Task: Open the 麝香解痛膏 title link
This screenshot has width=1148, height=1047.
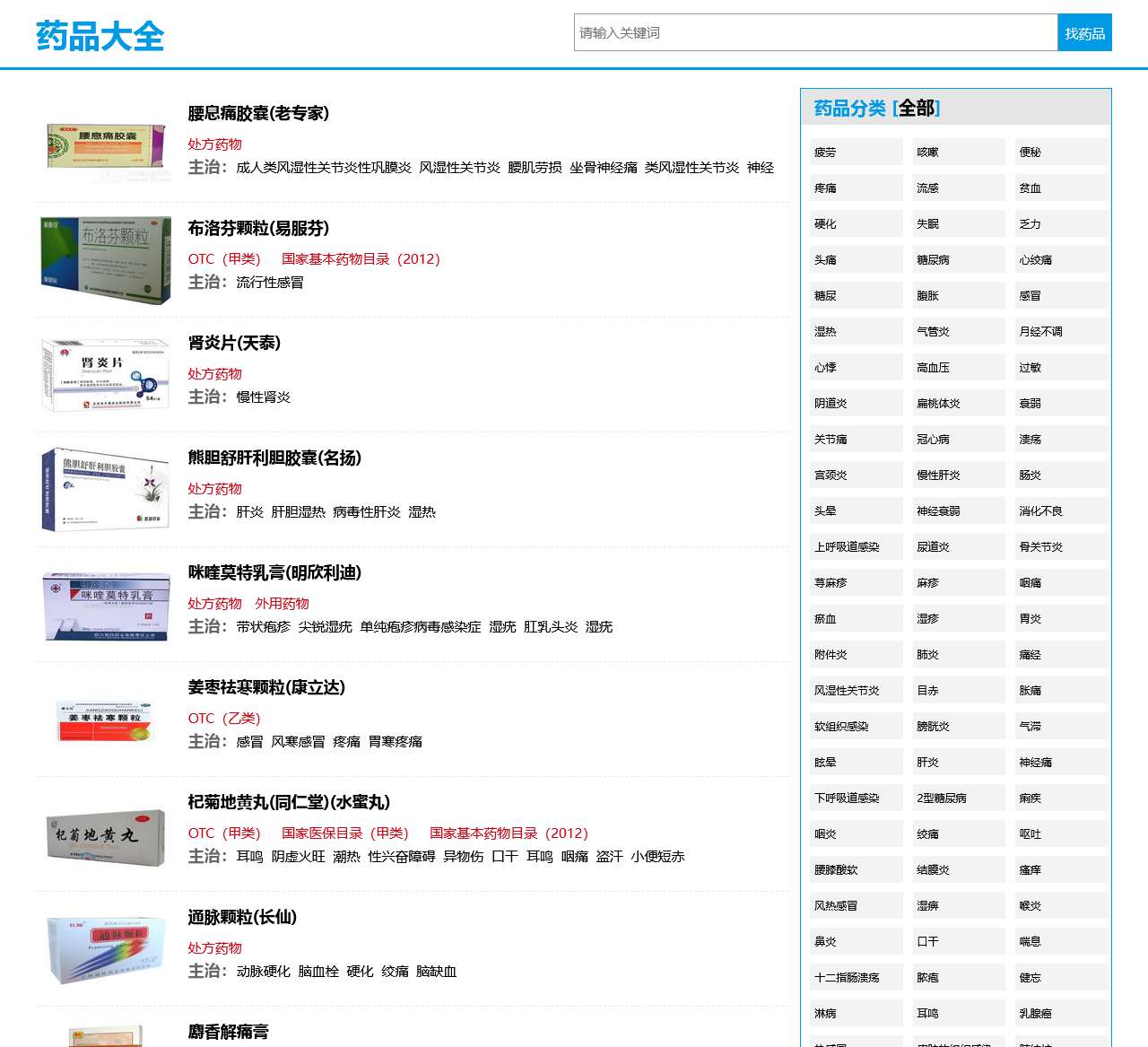Action: [228, 1032]
